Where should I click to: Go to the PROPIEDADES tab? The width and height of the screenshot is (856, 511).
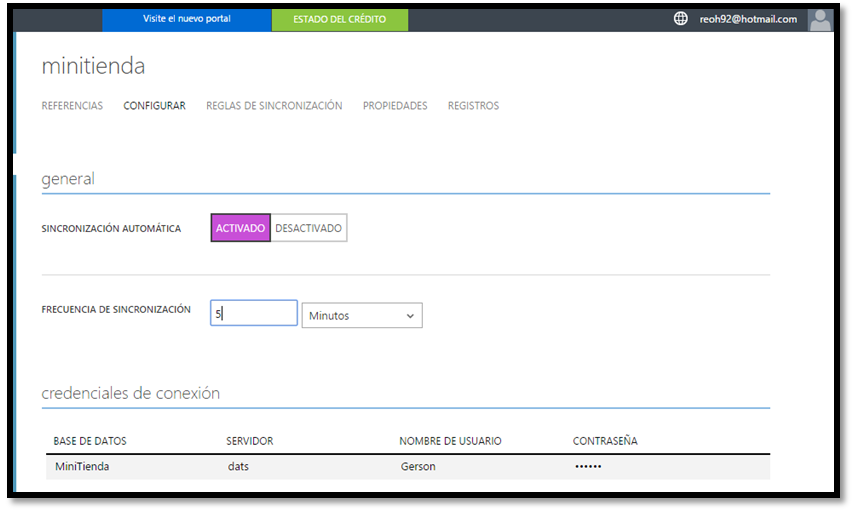click(395, 106)
